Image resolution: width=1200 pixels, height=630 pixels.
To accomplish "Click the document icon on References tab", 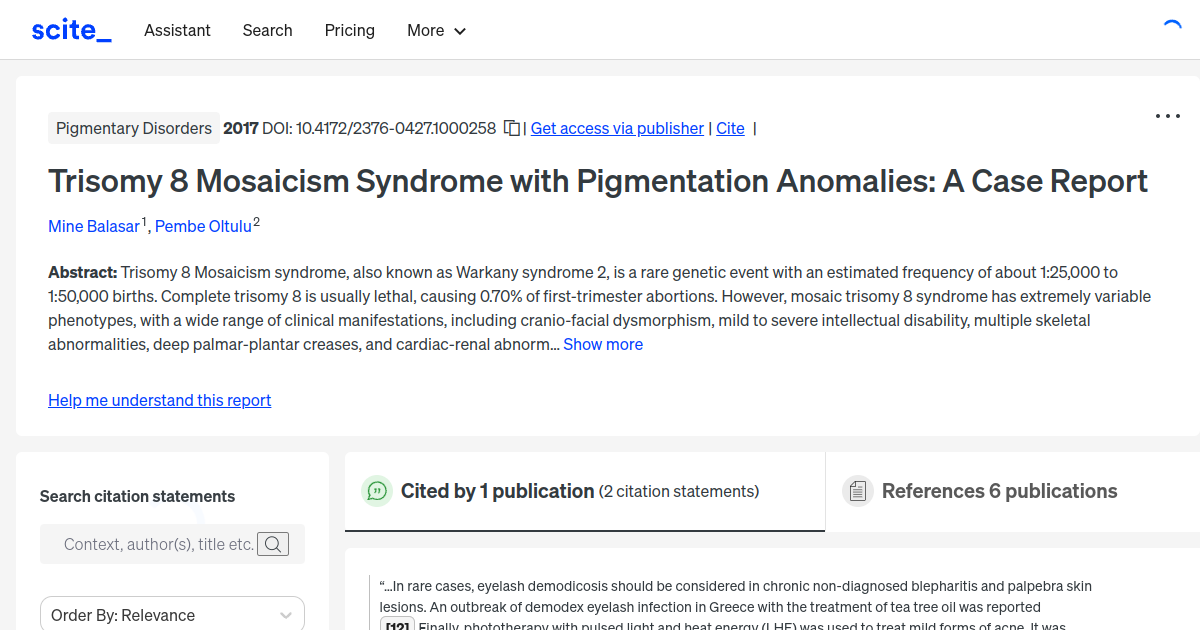I will point(857,490).
